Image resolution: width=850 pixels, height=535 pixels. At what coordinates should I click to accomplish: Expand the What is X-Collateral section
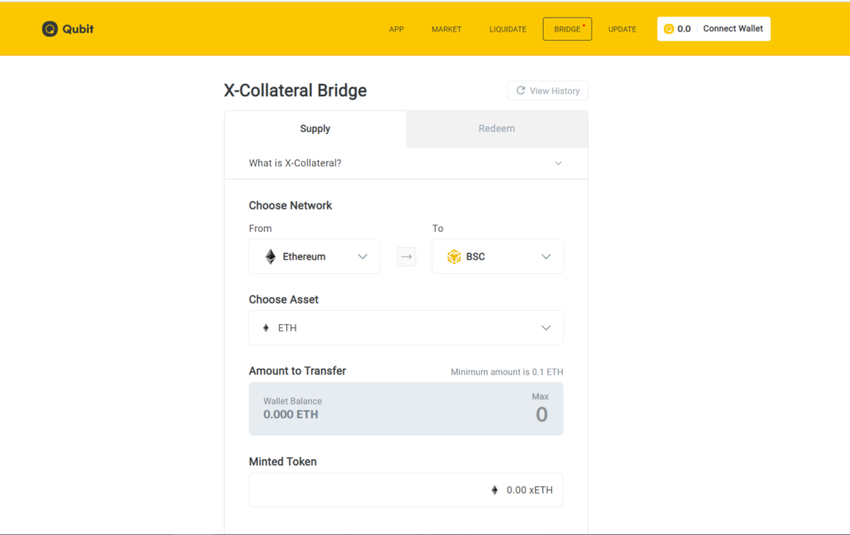[x=406, y=163]
